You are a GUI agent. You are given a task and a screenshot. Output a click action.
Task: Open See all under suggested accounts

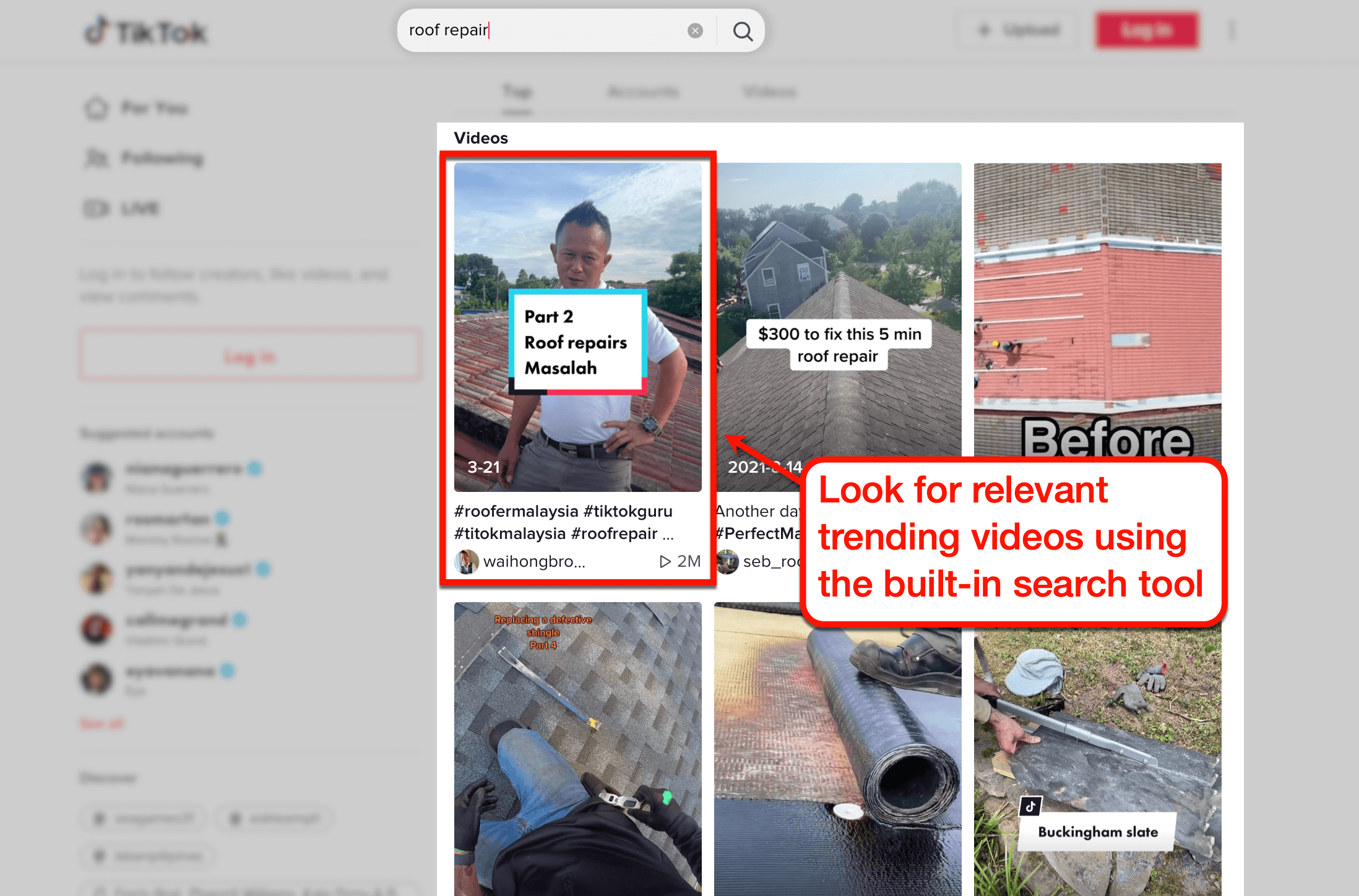101,723
